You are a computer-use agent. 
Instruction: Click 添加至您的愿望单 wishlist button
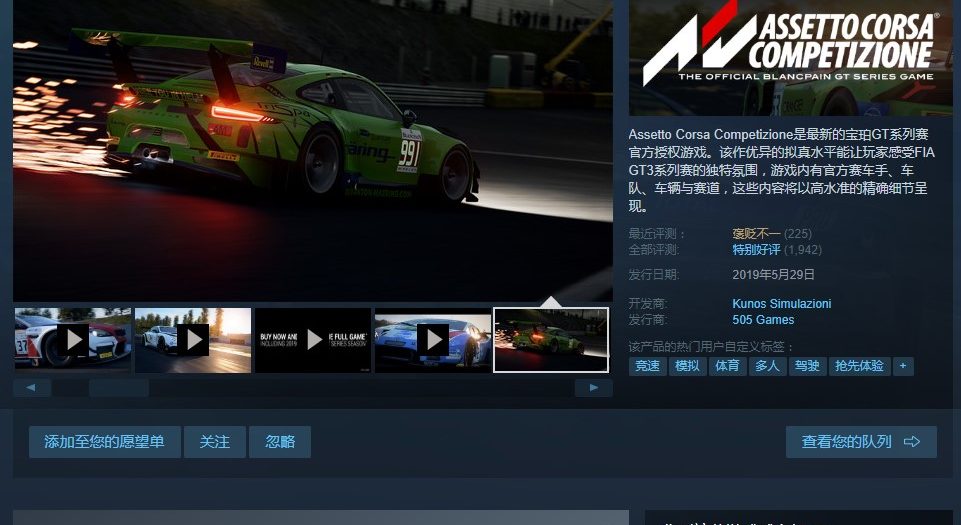105,442
